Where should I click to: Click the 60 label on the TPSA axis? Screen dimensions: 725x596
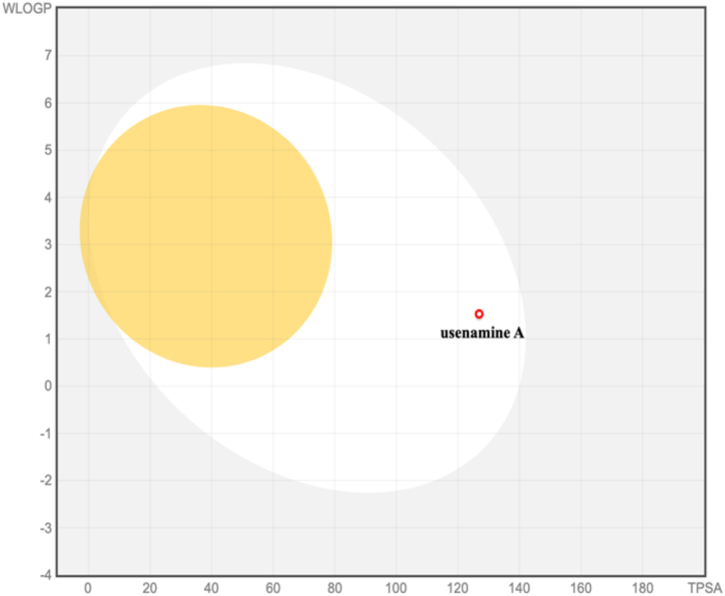tap(273, 587)
